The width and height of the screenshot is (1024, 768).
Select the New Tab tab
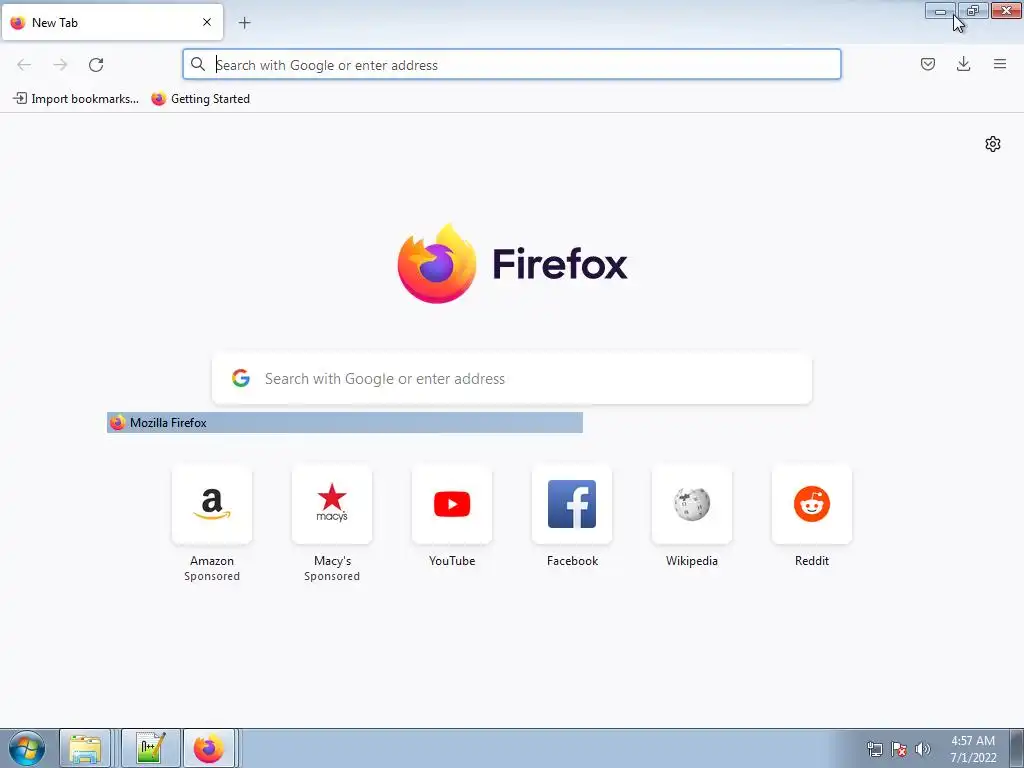[112, 22]
